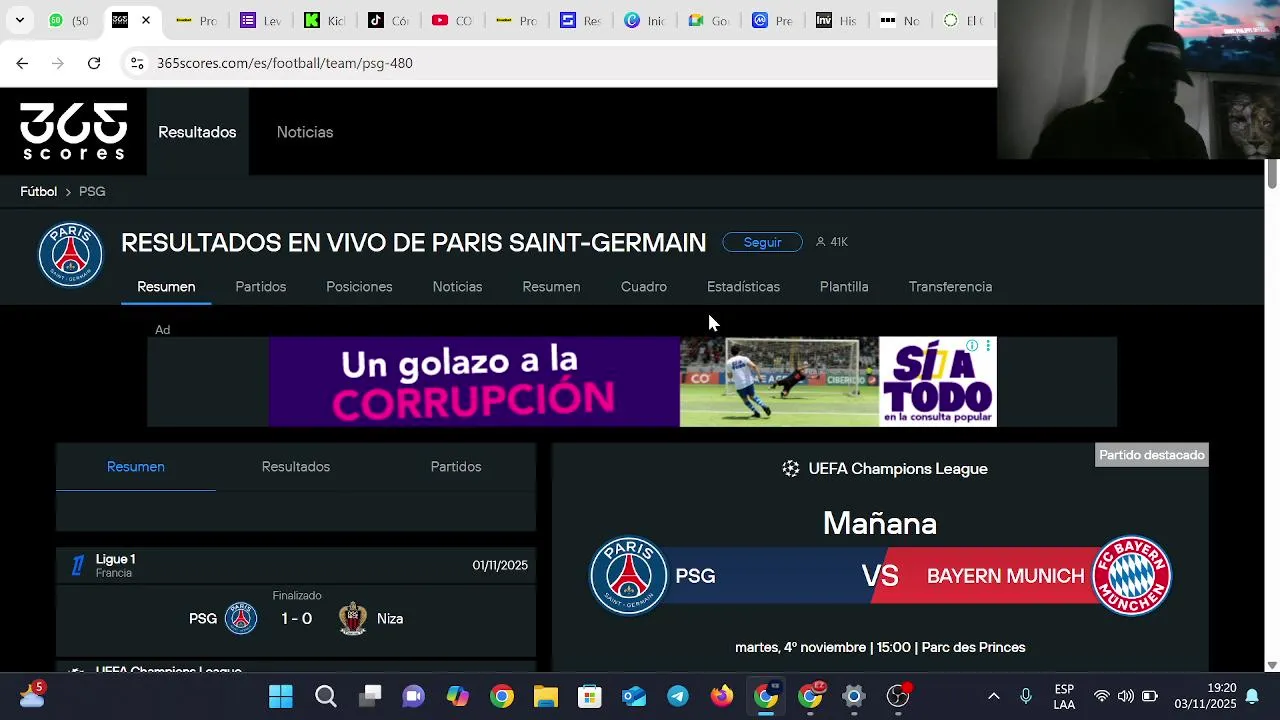The height and width of the screenshot is (720, 1280).
Task: Open OBS Studio from the taskbar
Action: 898,696
